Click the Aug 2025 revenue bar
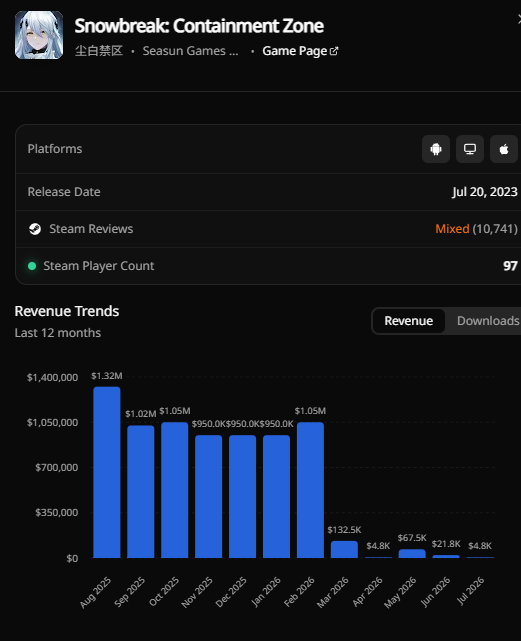521x641 pixels. [x=107, y=472]
